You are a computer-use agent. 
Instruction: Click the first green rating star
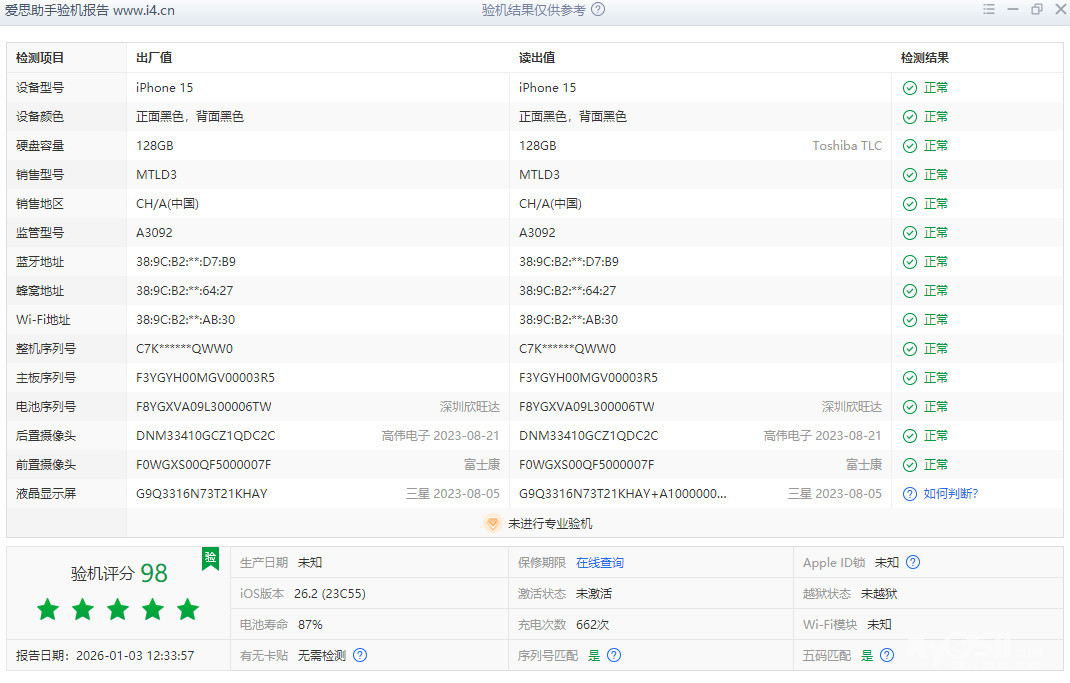click(x=48, y=609)
